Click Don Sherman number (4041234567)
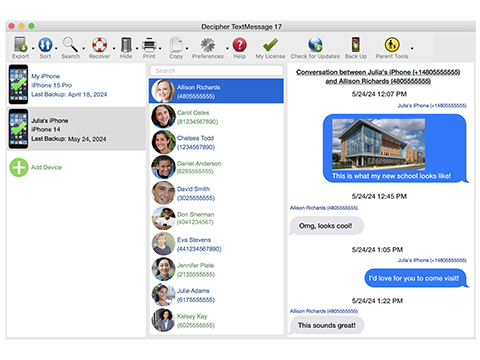Image resolution: width=480 pixels, height=360 pixels. (x=195, y=222)
